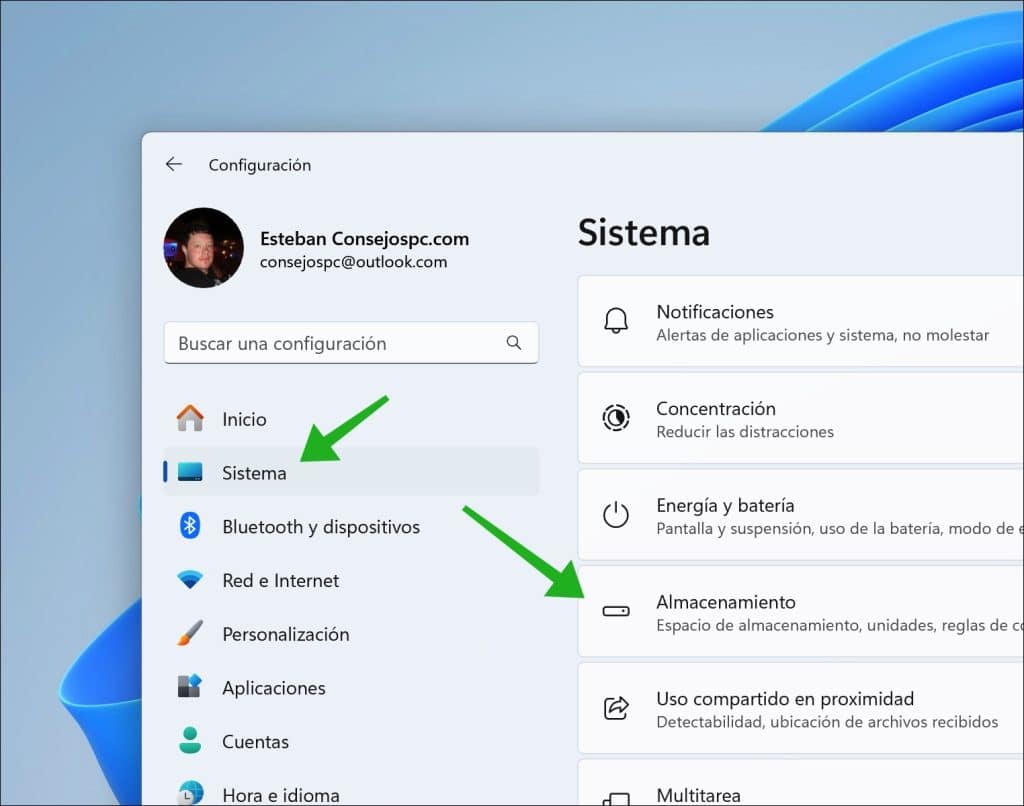Select Sistema in the sidebar

coord(351,472)
